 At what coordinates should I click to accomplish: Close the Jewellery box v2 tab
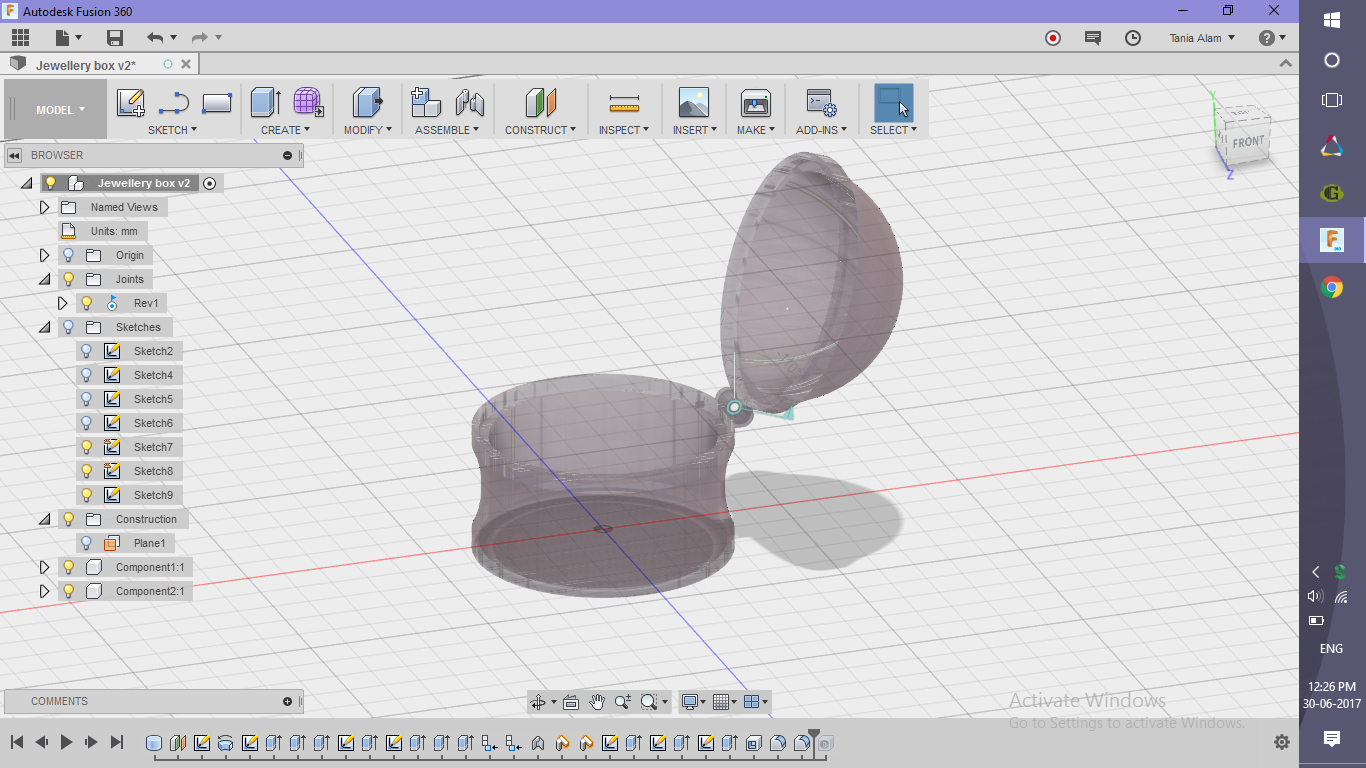click(186, 64)
